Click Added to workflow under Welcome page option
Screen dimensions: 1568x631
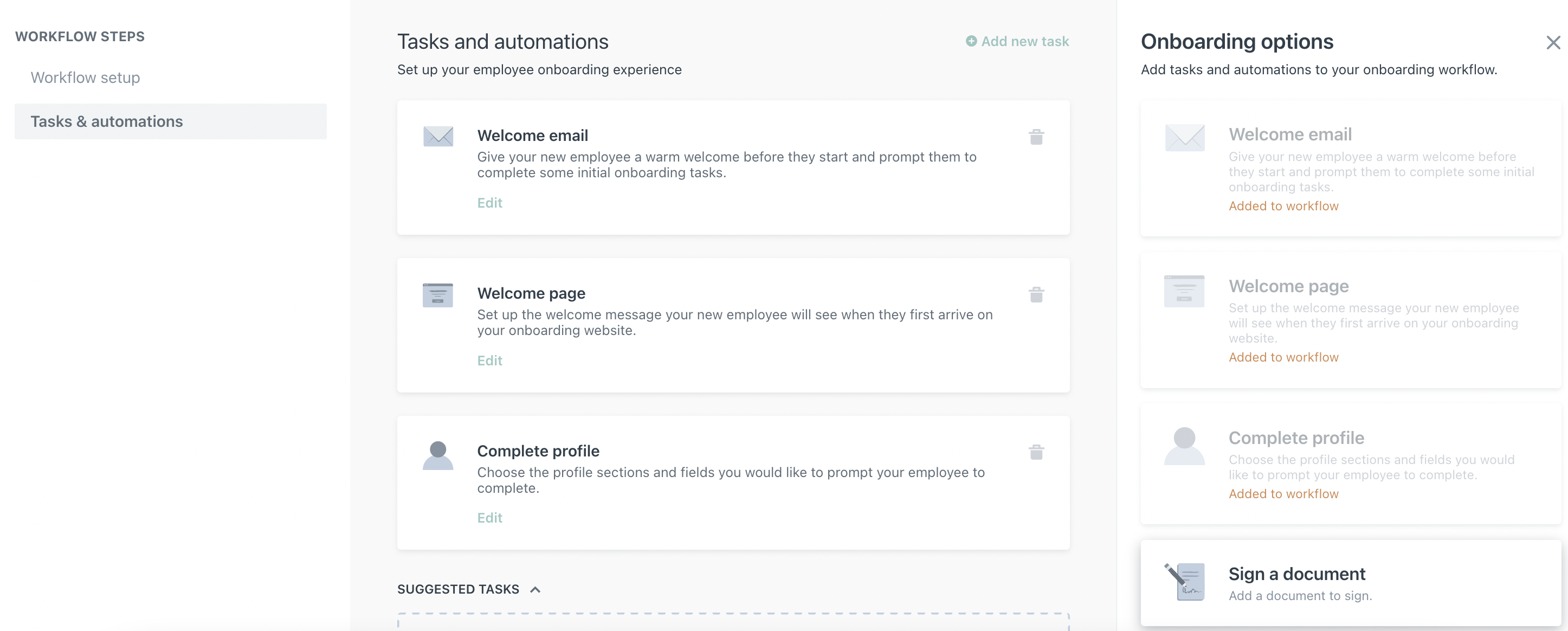pos(1283,357)
